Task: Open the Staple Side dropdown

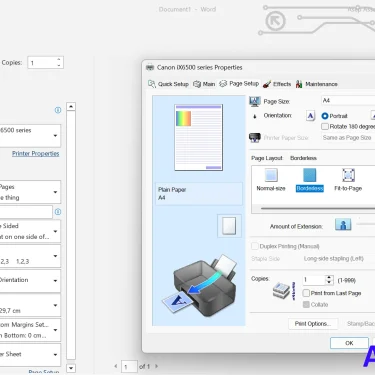Action: 338,259
